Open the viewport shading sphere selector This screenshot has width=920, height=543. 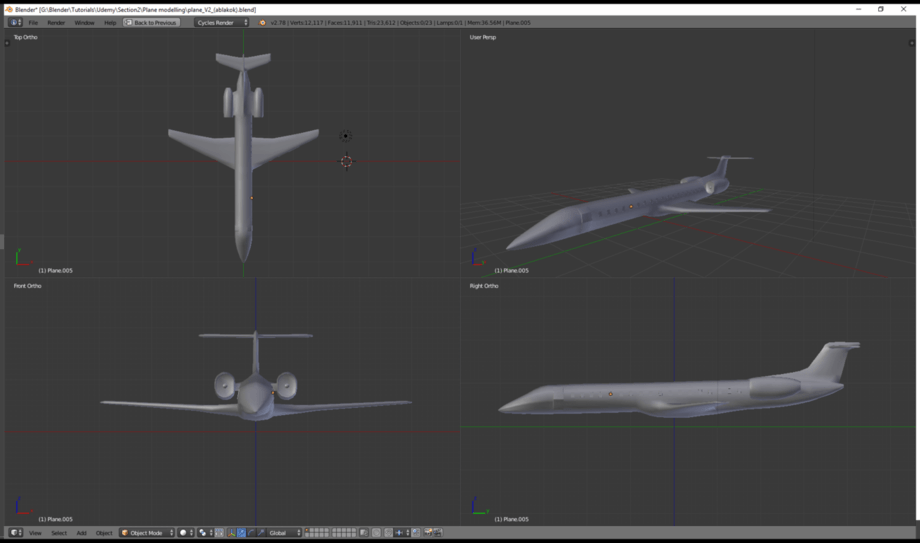coord(186,532)
